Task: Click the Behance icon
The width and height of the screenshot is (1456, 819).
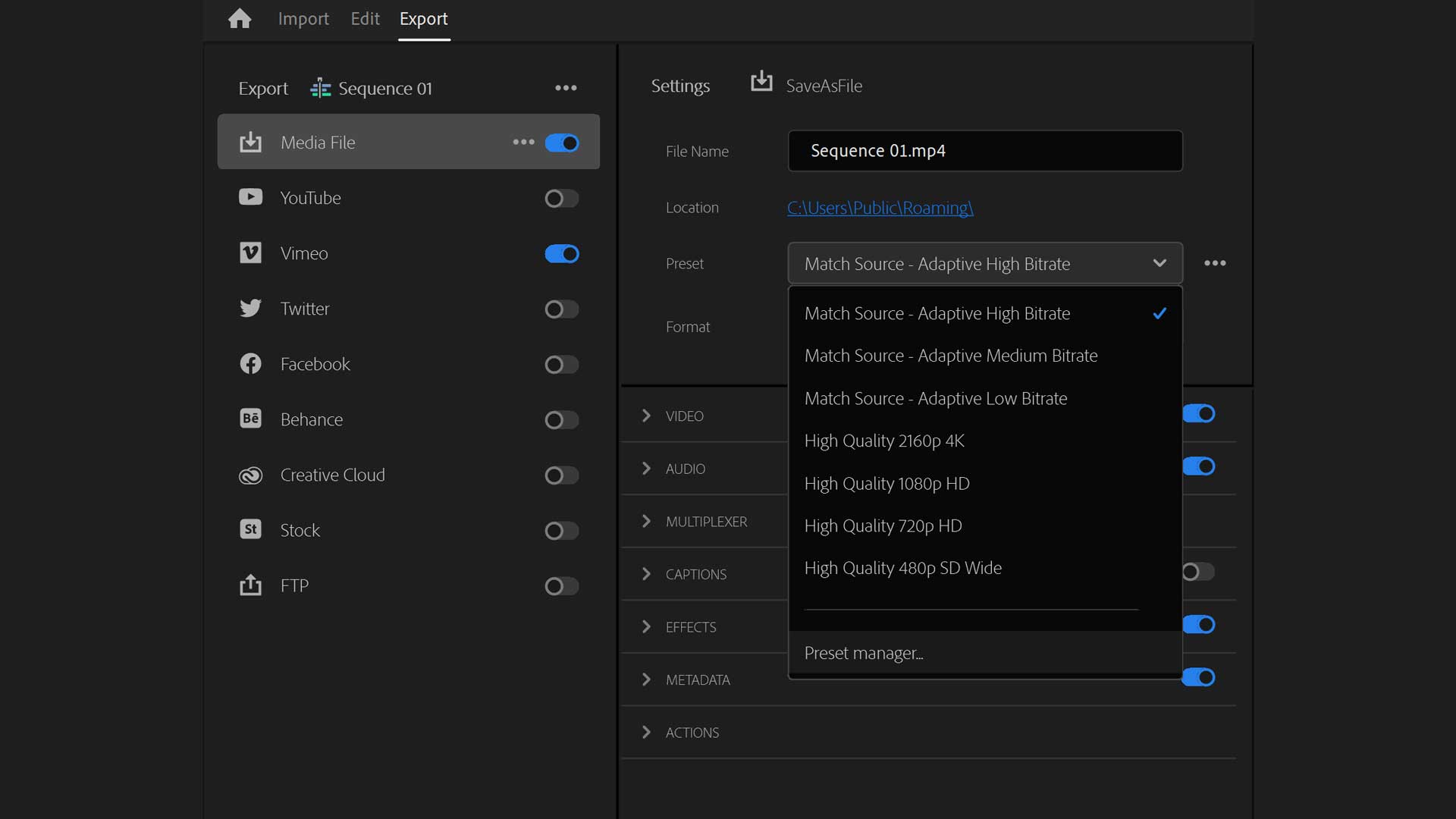Action: pyautogui.click(x=250, y=419)
